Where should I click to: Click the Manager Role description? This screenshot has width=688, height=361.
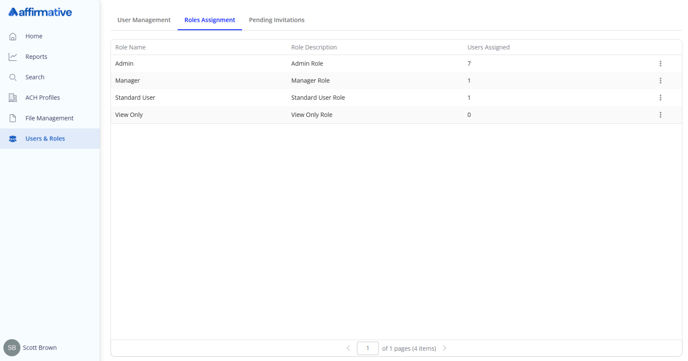point(311,81)
